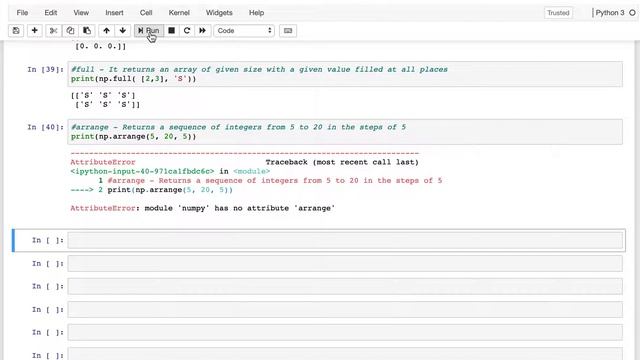Viewport: 640px width, 360px height.
Task: Click into code cell In [40] with np.arrange
Action: [345, 131]
